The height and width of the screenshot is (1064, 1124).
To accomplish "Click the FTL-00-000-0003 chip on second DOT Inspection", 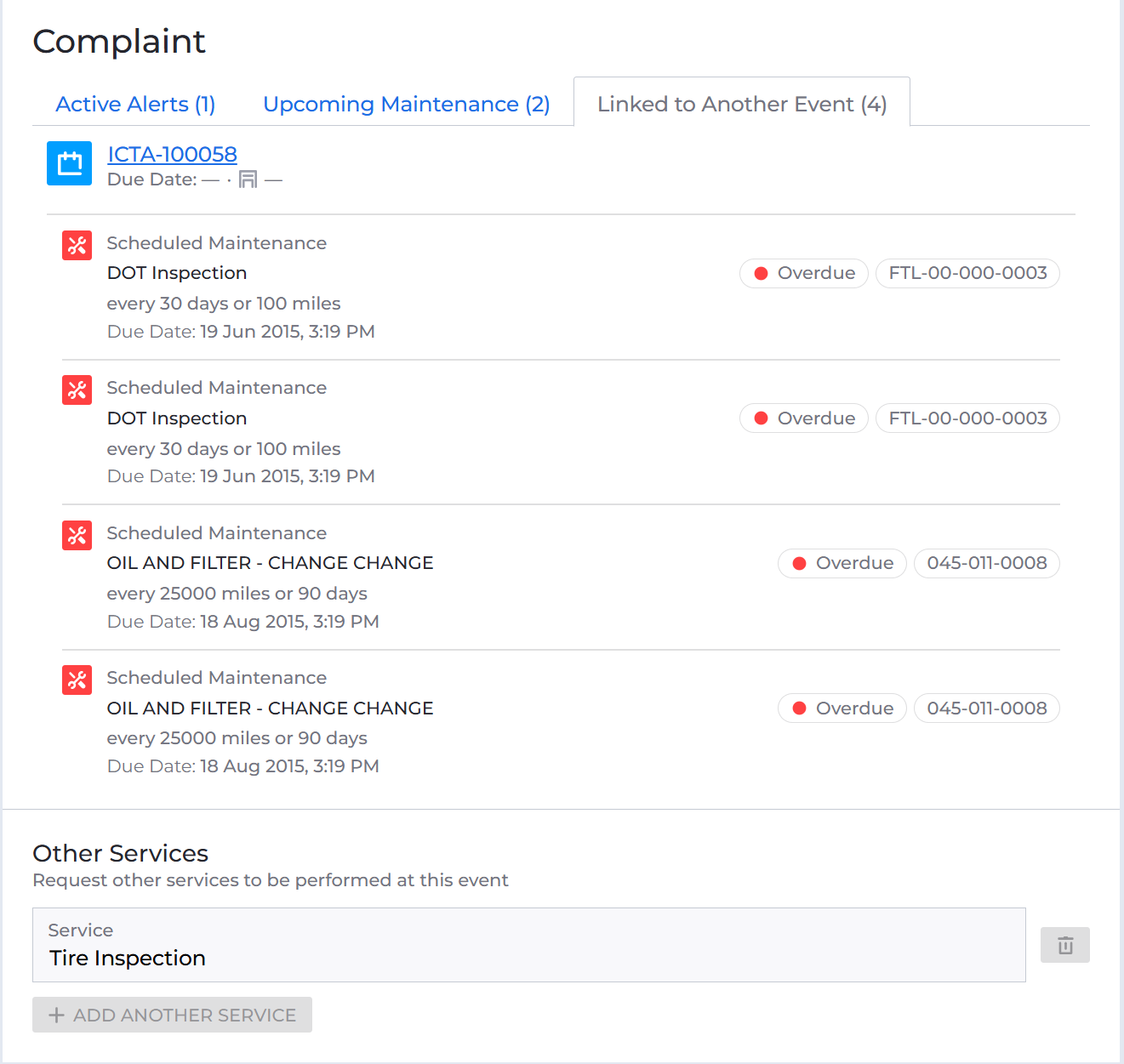I will (967, 418).
